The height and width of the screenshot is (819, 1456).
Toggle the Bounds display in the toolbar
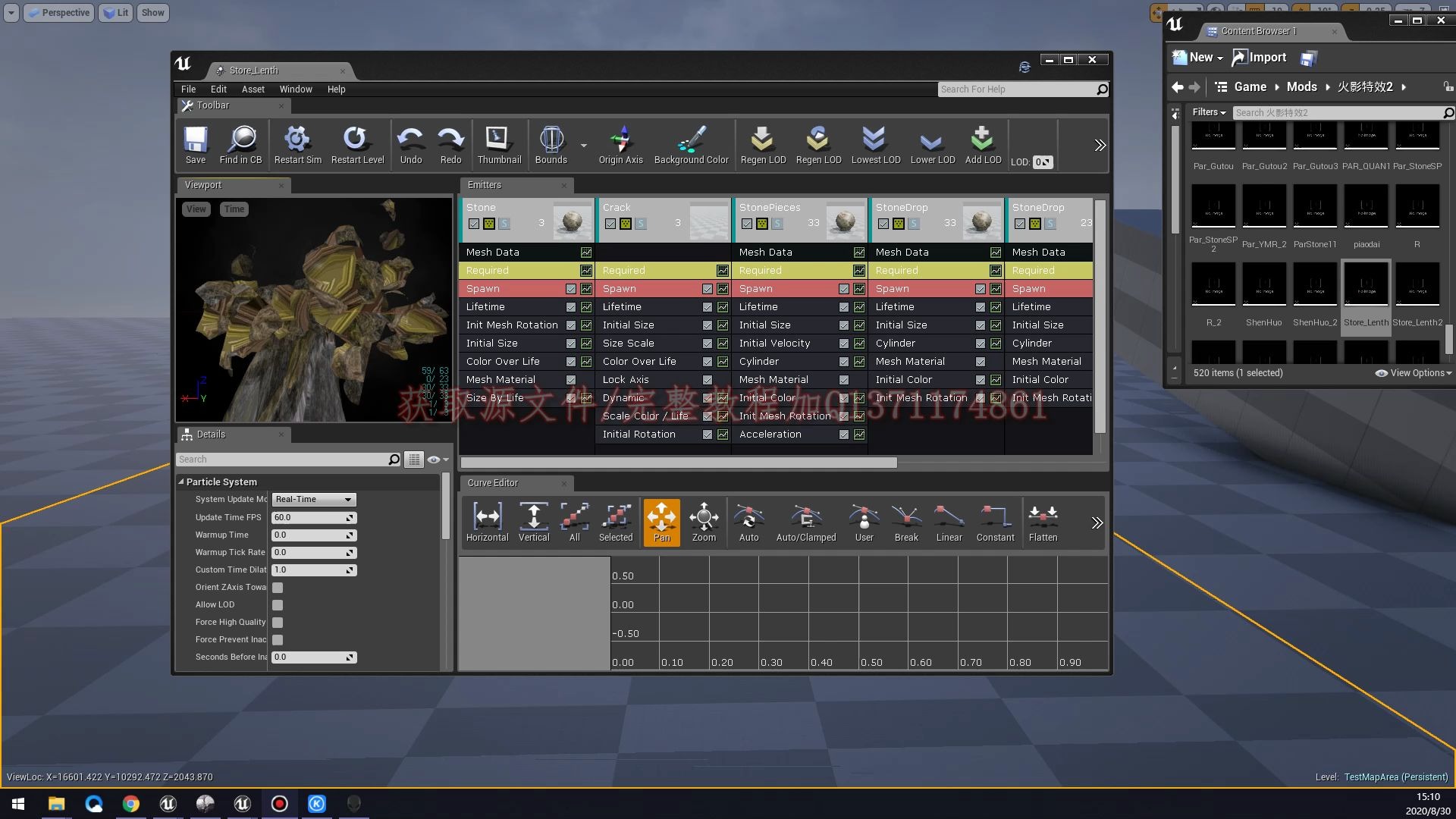coord(551,144)
